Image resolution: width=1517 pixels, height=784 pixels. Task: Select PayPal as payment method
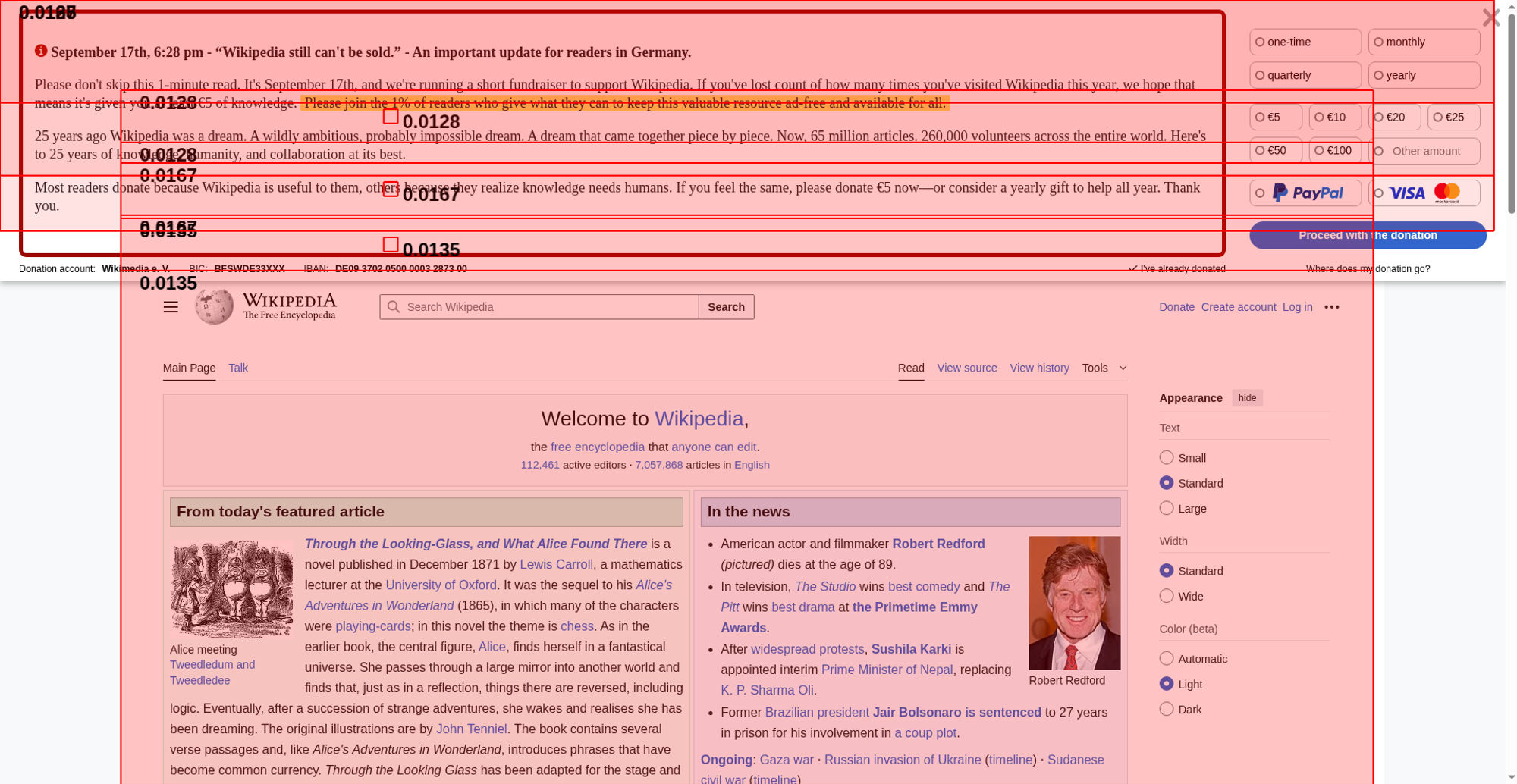click(1305, 193)
